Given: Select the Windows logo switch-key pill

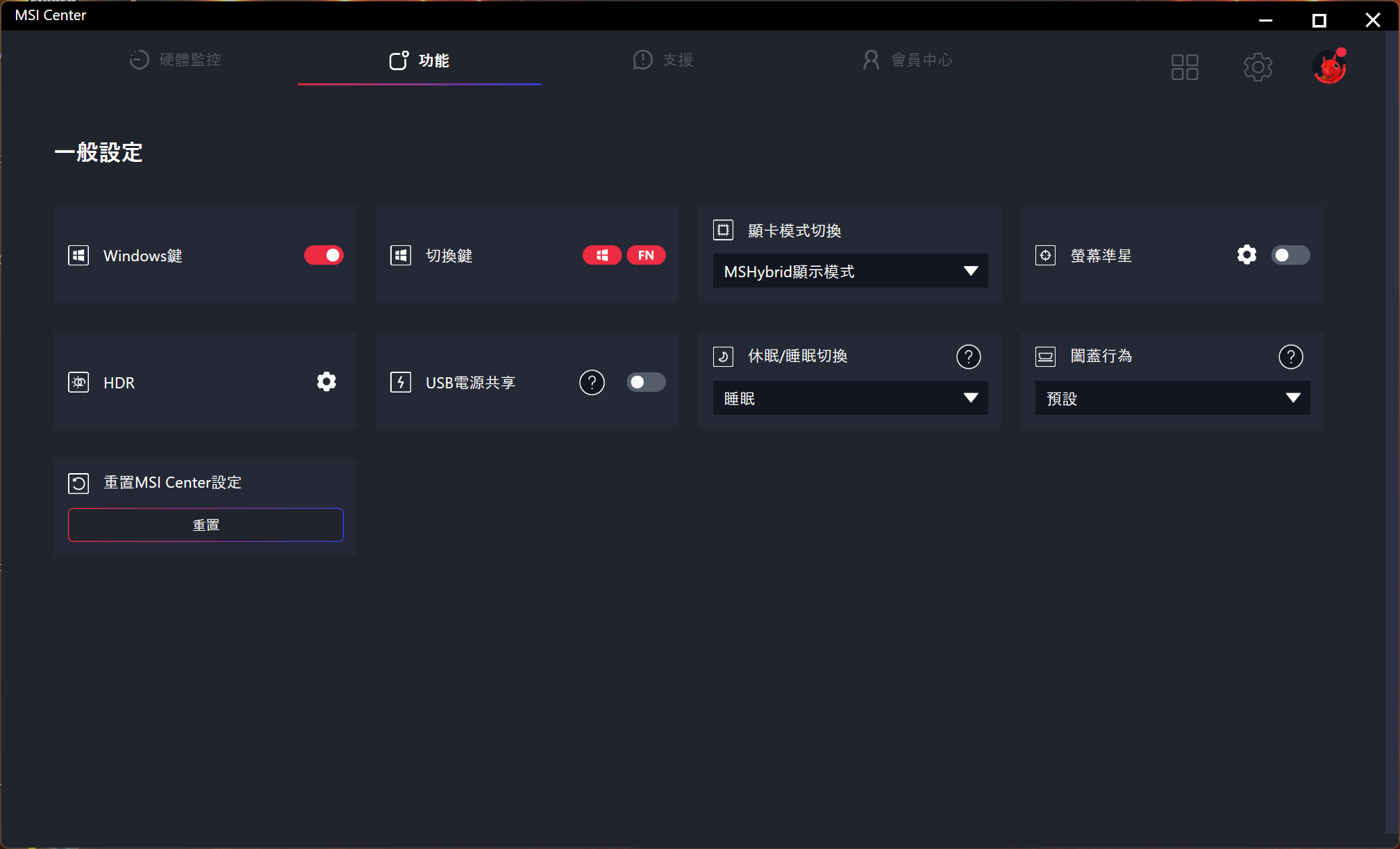Looking at the screenshot, I should pos(602,256).
